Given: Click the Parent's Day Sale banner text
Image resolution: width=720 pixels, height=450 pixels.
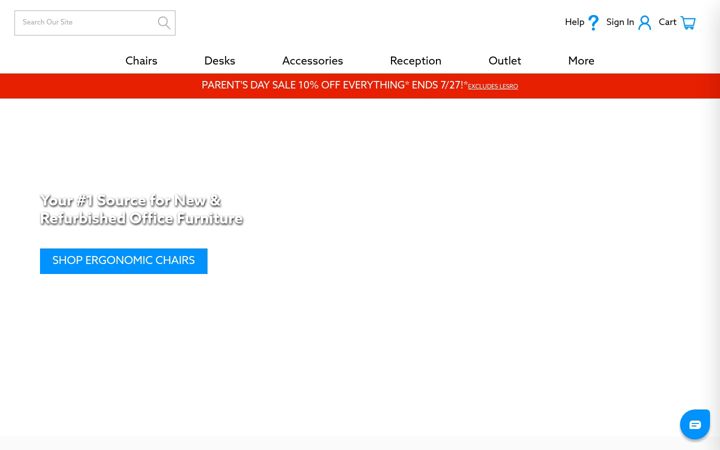Looking at the screenshot, I should tap(334, 85).
